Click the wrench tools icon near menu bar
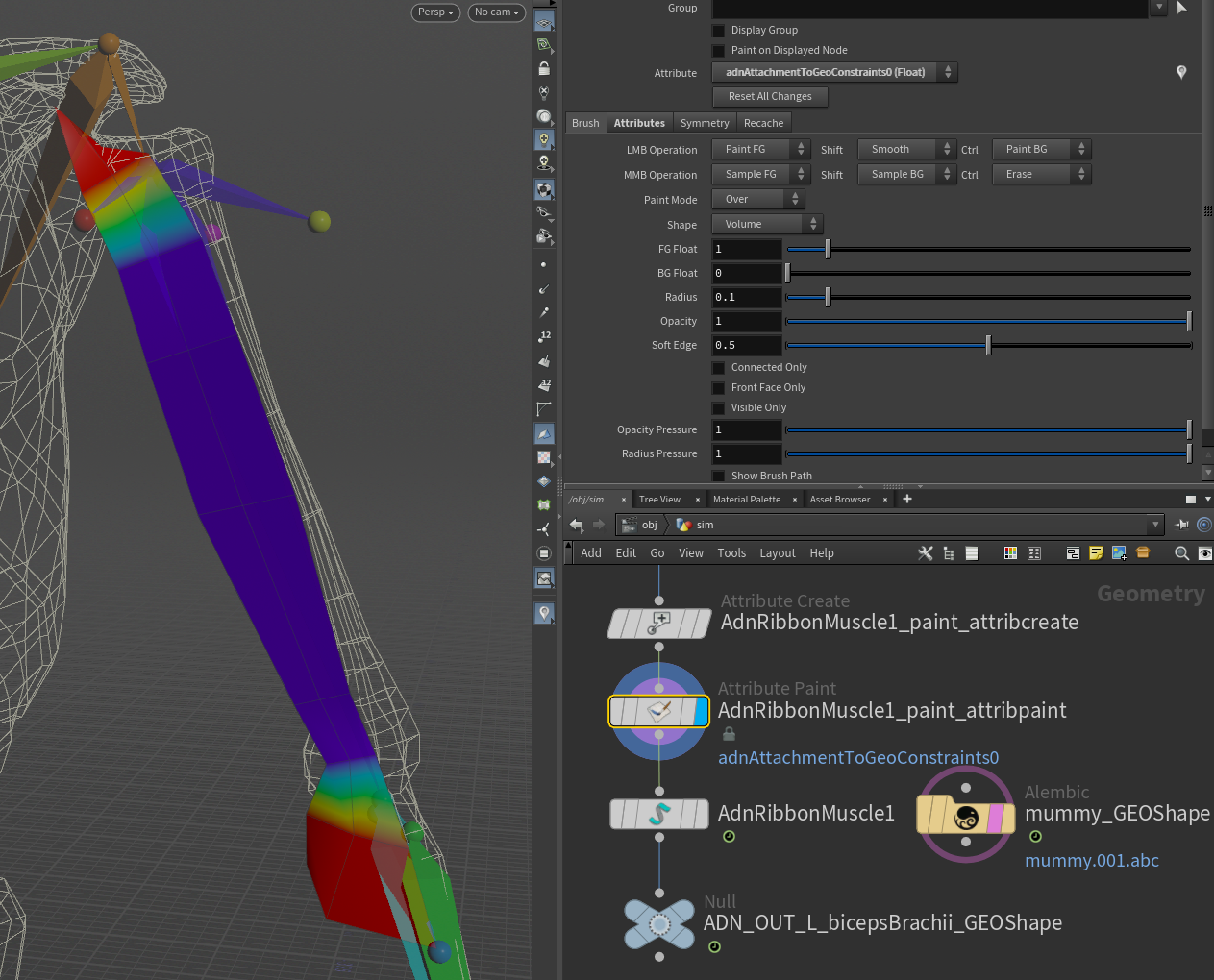Viewport: 1214px width, 980px height. coord(925,552)
